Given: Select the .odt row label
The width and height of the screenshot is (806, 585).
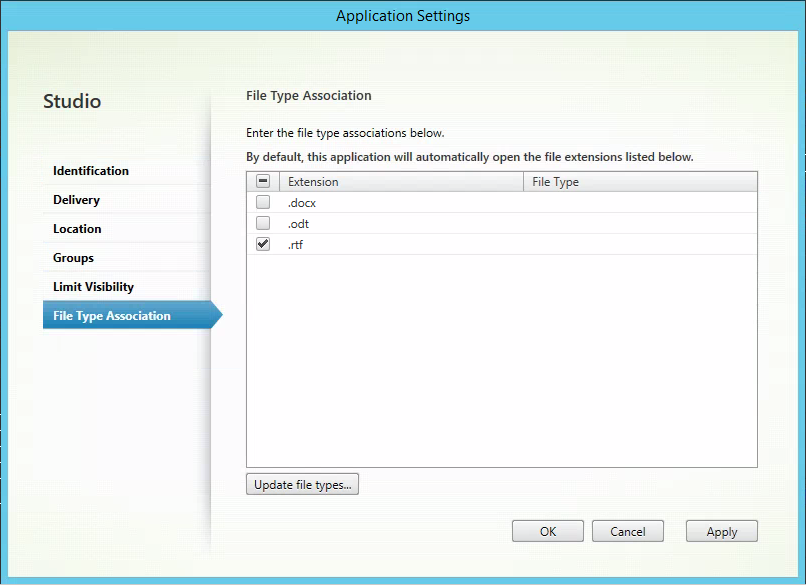Looking at the screenshot, I should coord(298,224).
